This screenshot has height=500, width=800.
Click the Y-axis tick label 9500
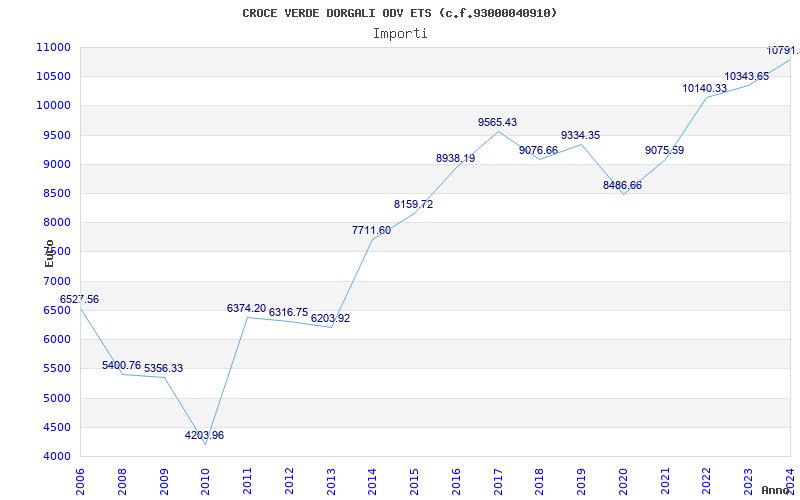tap(56, 135)
